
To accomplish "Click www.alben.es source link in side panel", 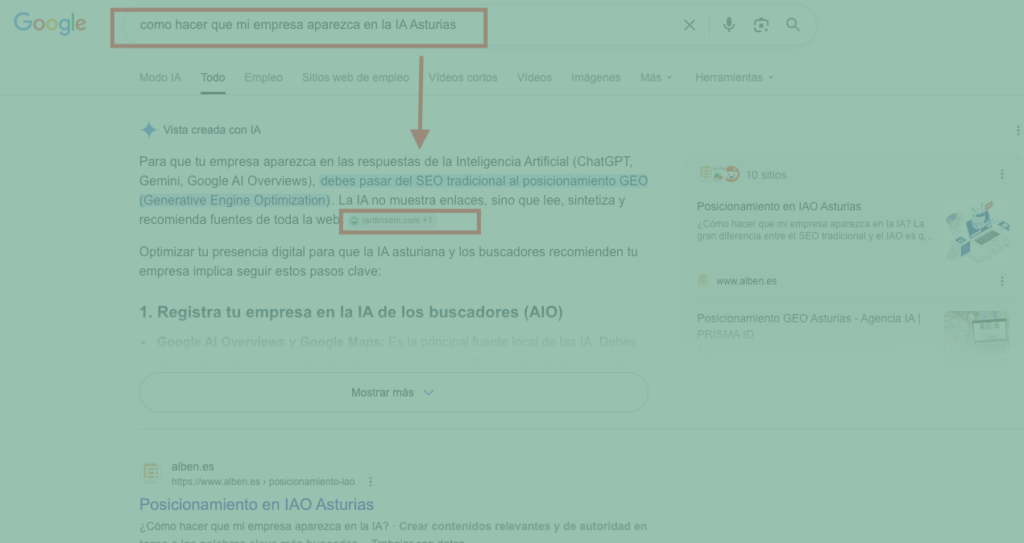I will coord(746,281).
